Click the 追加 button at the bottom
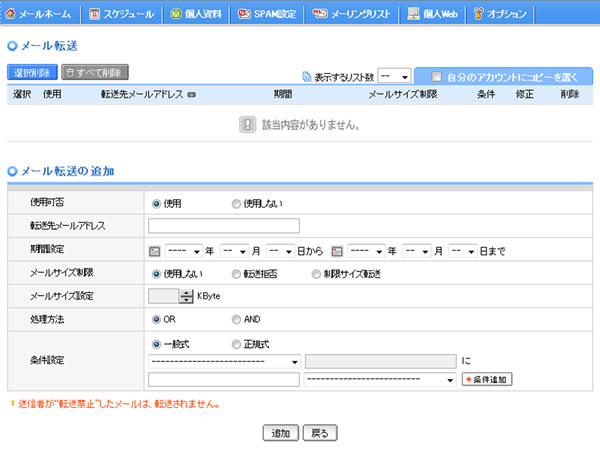Image resolution: width=600 pixels, height=457 pixels. coord(280,433)
